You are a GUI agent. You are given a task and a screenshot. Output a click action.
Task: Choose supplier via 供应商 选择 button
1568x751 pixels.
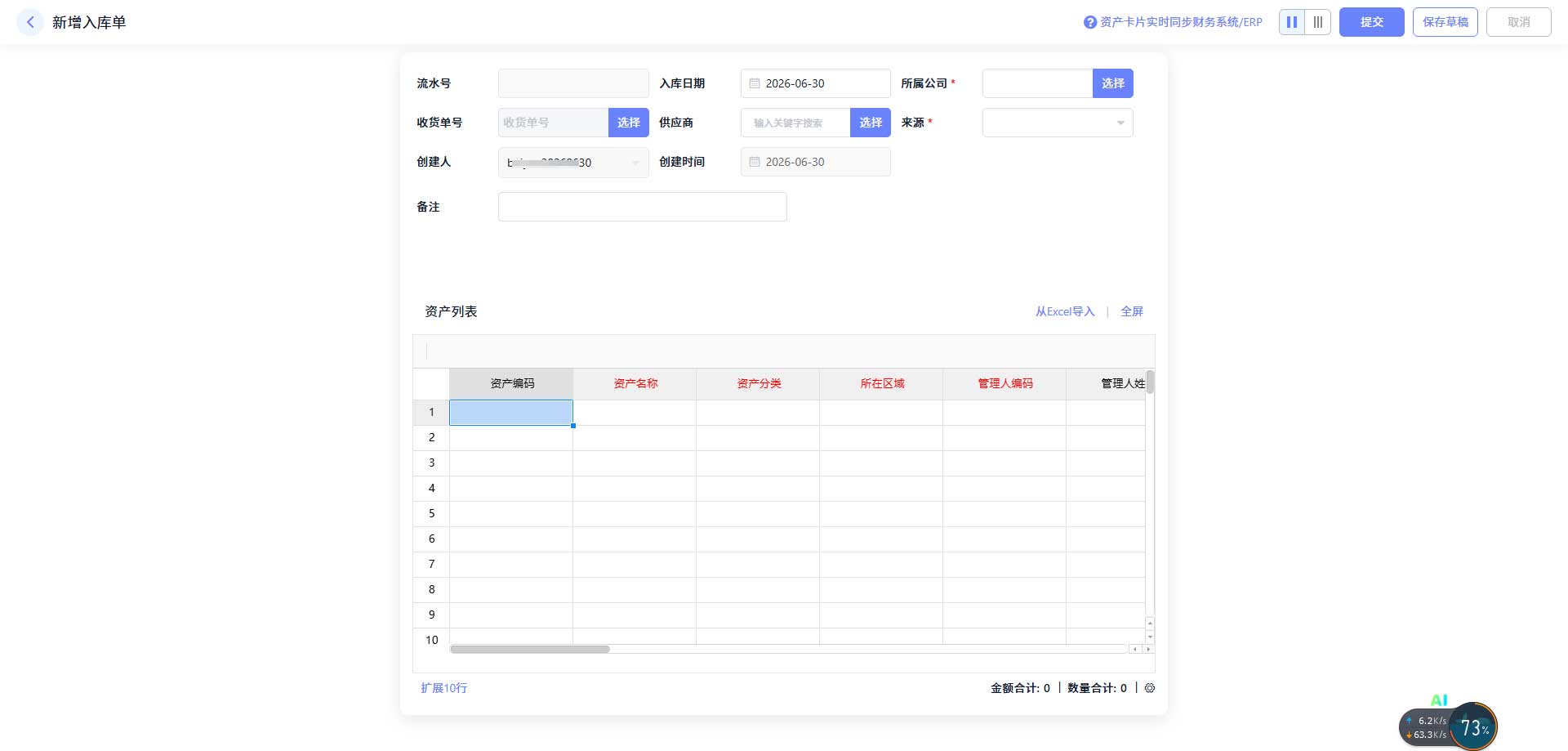point(871,123)
